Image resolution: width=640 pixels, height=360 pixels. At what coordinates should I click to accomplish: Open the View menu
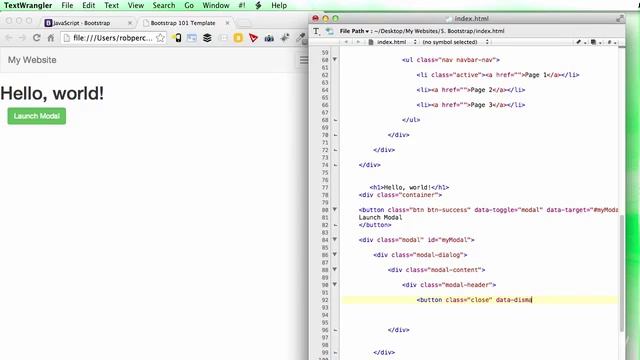pyautogui.click(x=136, y=5)
